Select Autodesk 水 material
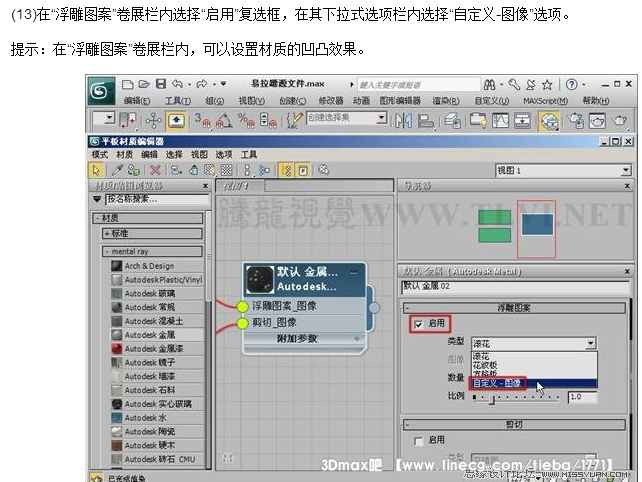Screen dimensions: 642x482 [x=157, y=418]
